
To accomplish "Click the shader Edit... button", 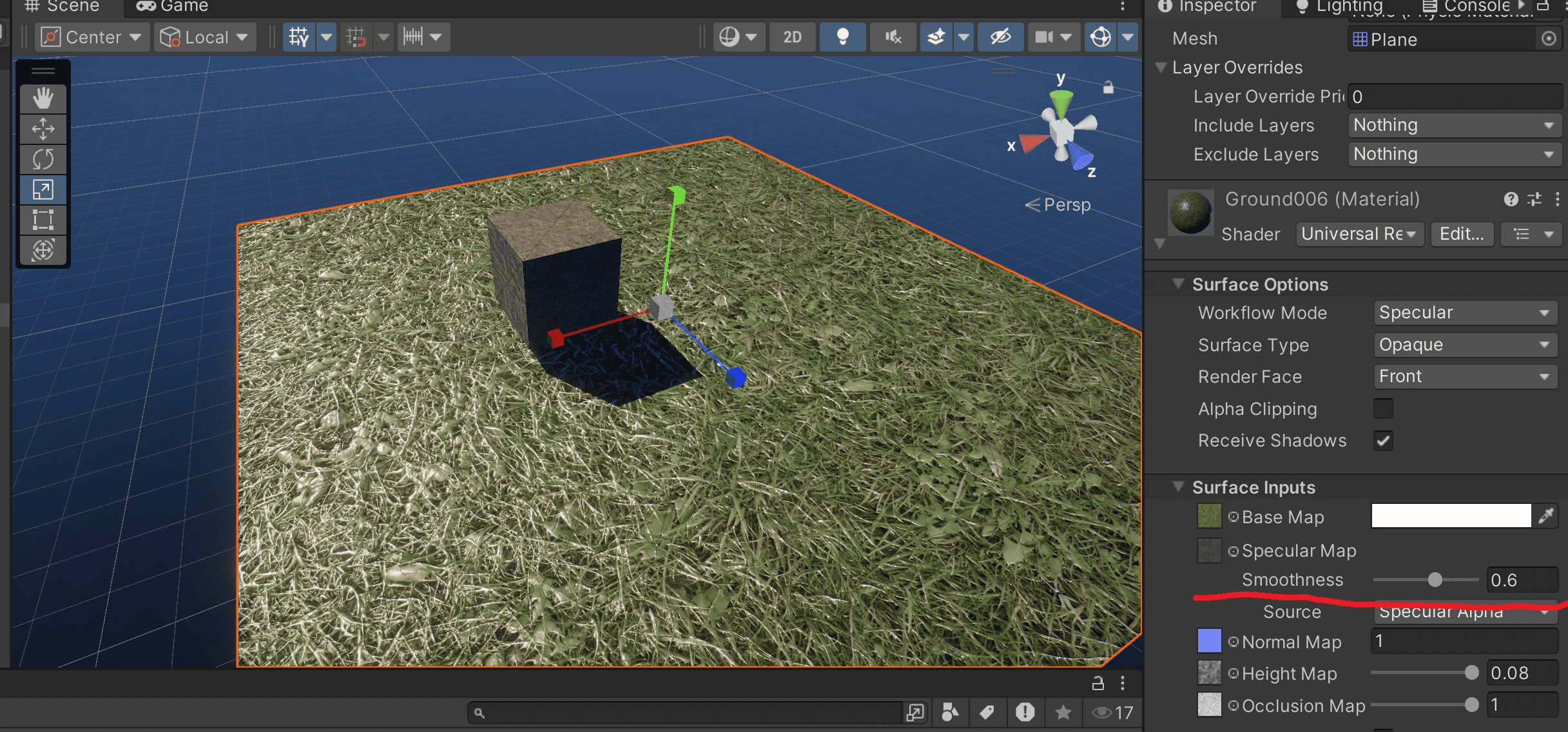I will pyautogui.click(x=1462, y=234).
